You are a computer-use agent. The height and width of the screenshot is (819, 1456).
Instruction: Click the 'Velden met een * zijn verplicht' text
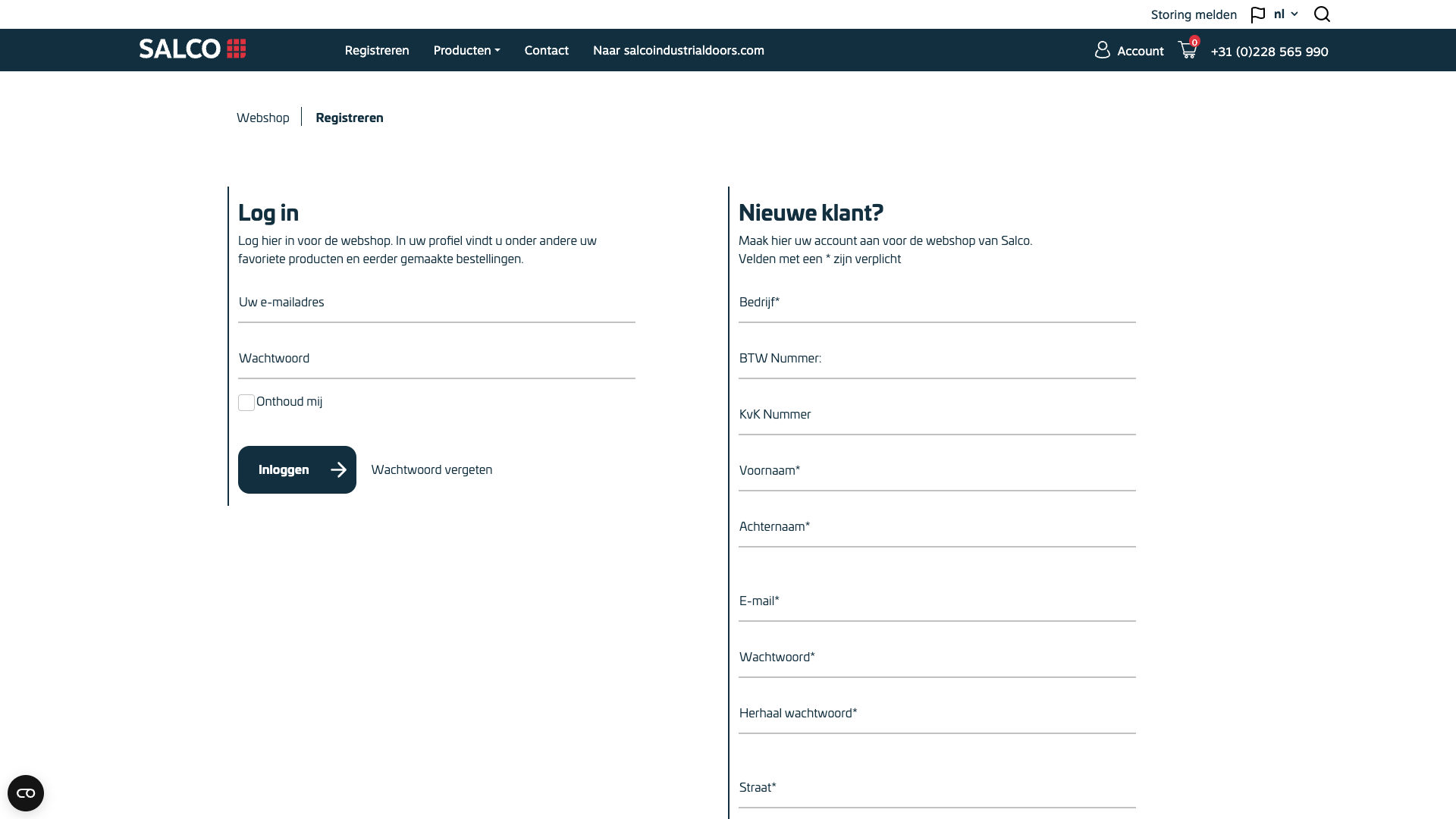820,259
